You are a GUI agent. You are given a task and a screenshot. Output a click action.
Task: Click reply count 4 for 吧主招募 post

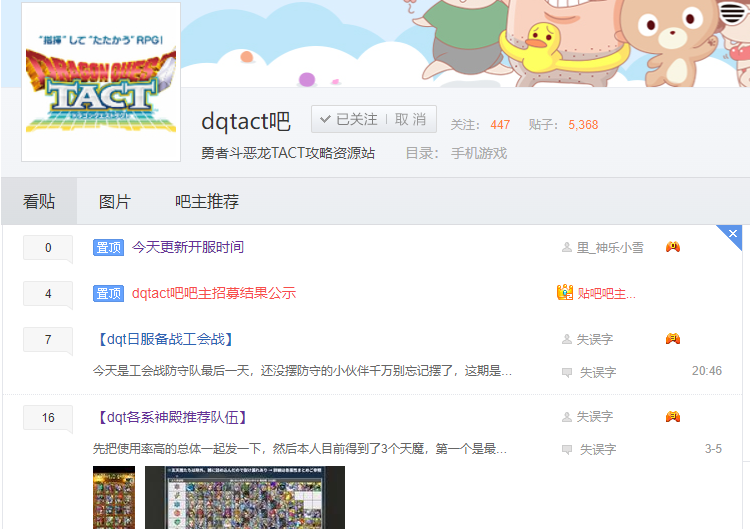coord(48,294)
